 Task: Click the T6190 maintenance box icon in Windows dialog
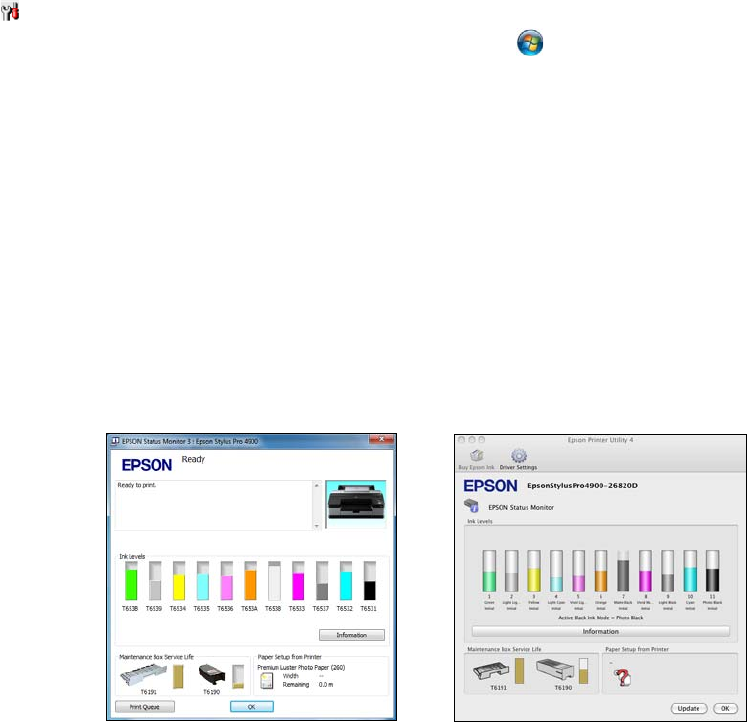point(212,675)
